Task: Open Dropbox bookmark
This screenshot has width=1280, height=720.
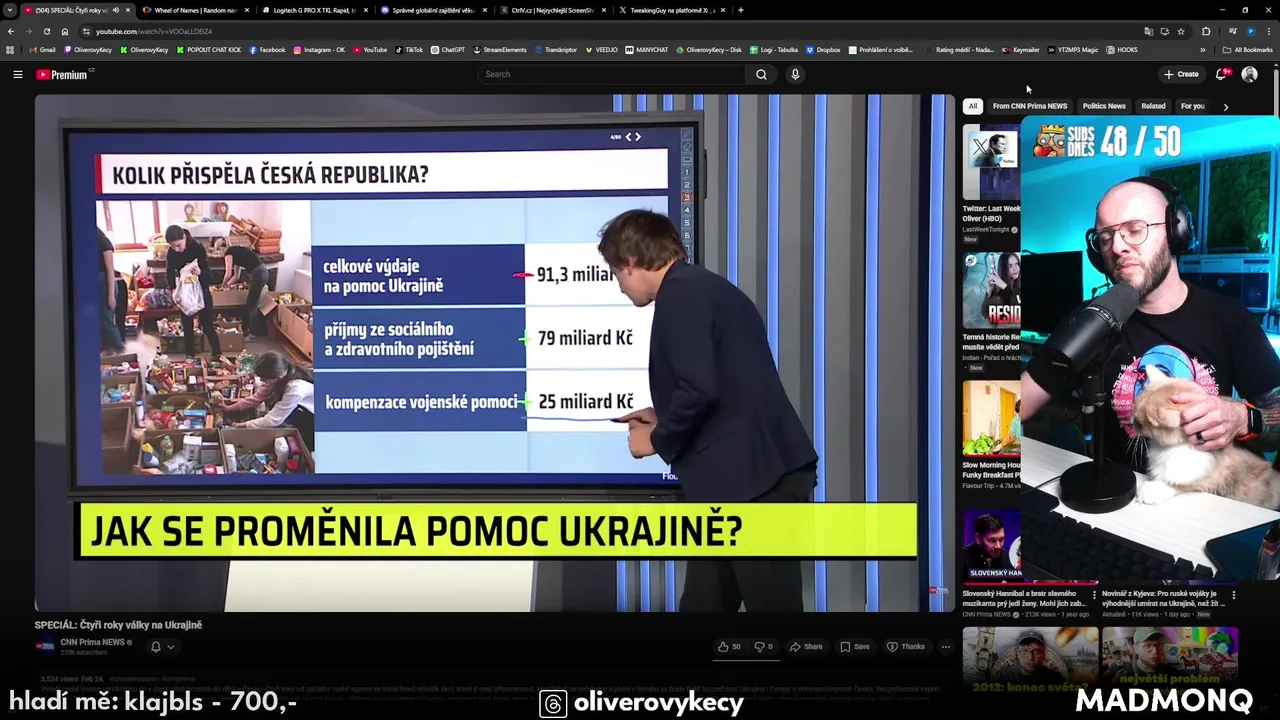Action: tap(823, 50)
